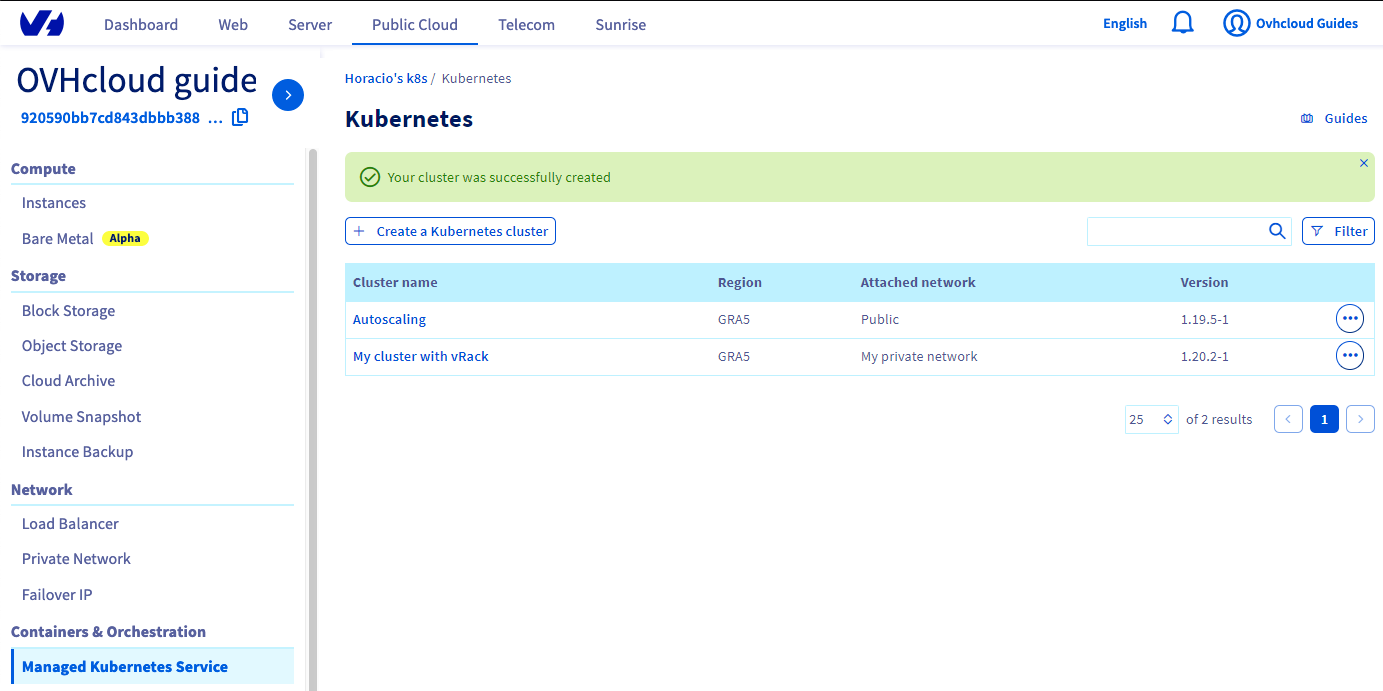Open the results-per-page dropdown
This screenshot has width=1383, height=691.
pos(1151,419)
